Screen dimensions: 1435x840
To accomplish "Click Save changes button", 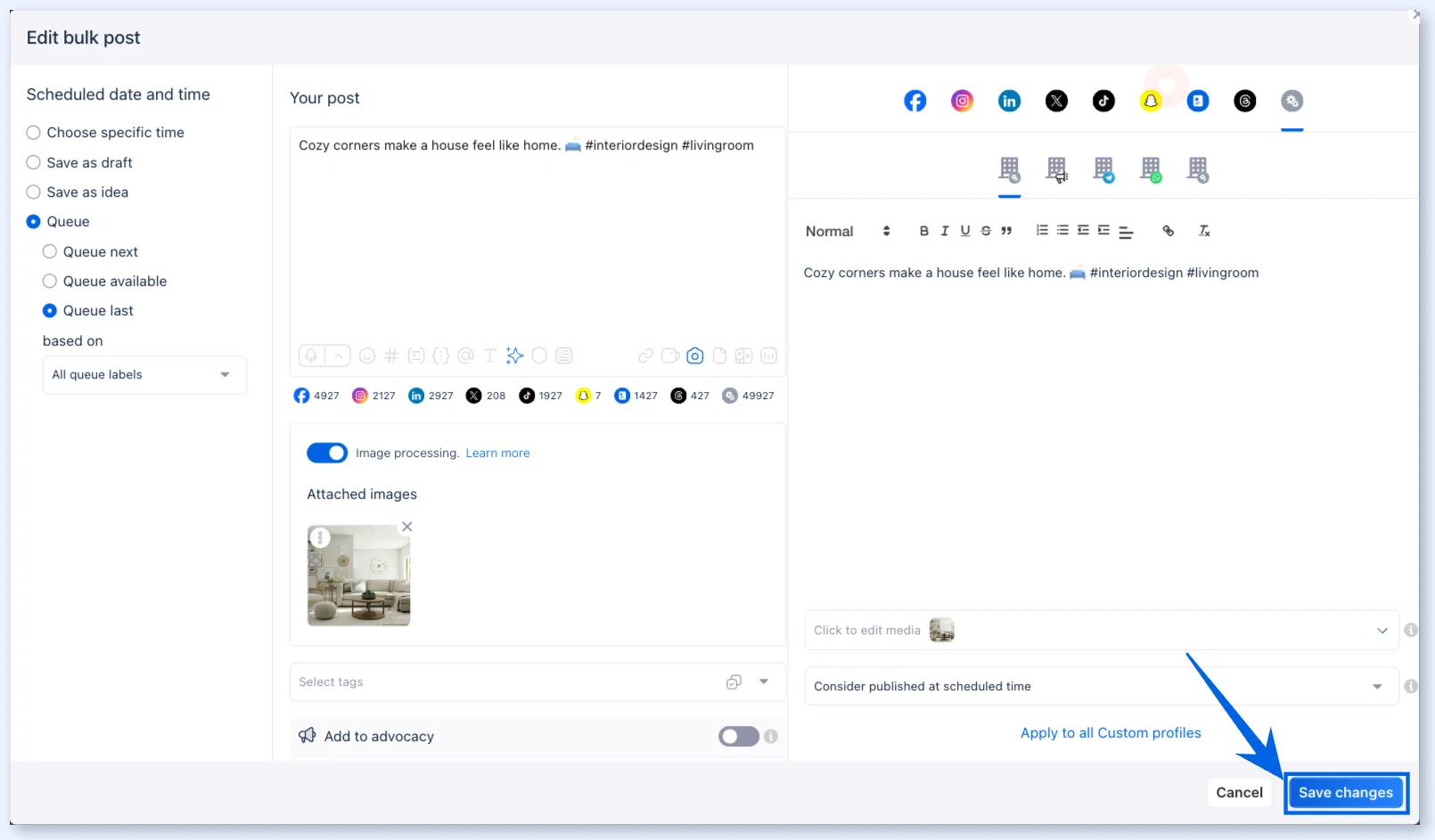I will pyautogui.click(x=1346, y=793).
